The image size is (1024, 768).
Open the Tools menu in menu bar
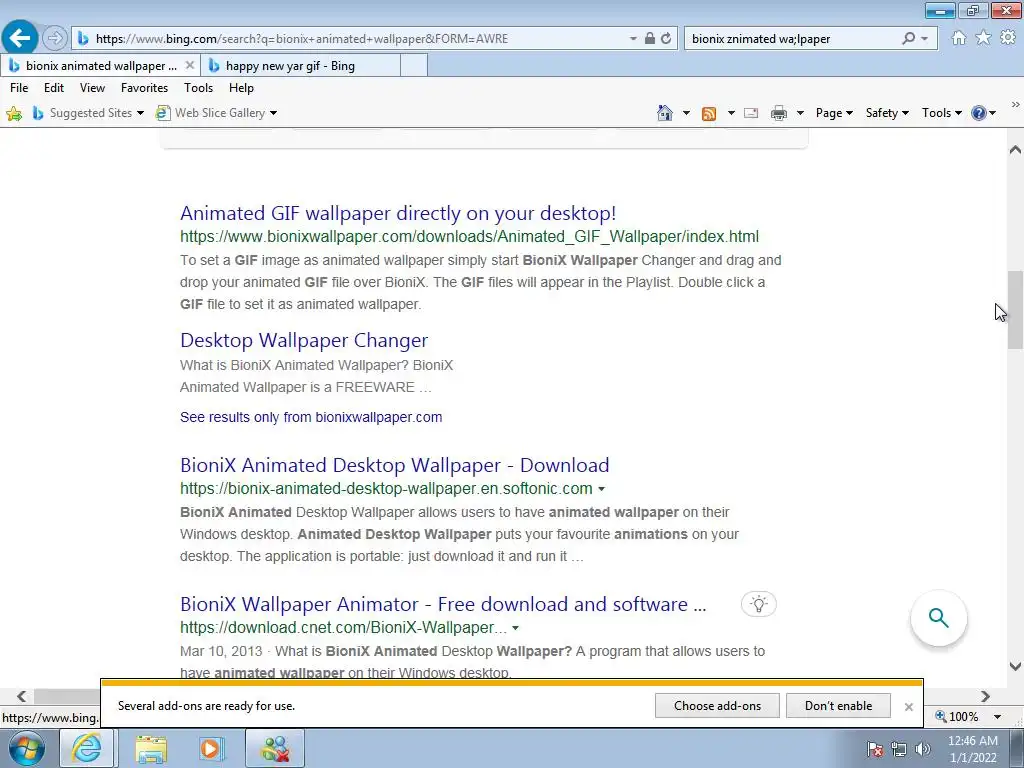click(x=199, y=88)
